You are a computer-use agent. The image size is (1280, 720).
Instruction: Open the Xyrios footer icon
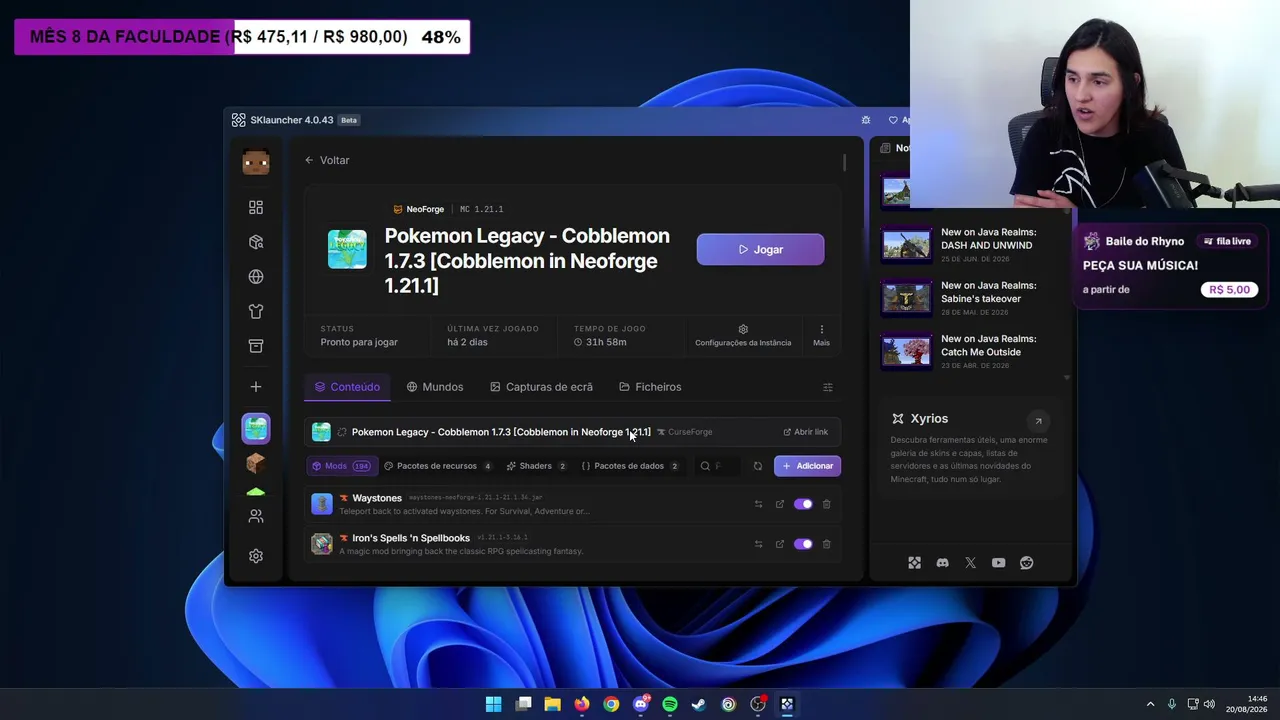tap(914, 563)
